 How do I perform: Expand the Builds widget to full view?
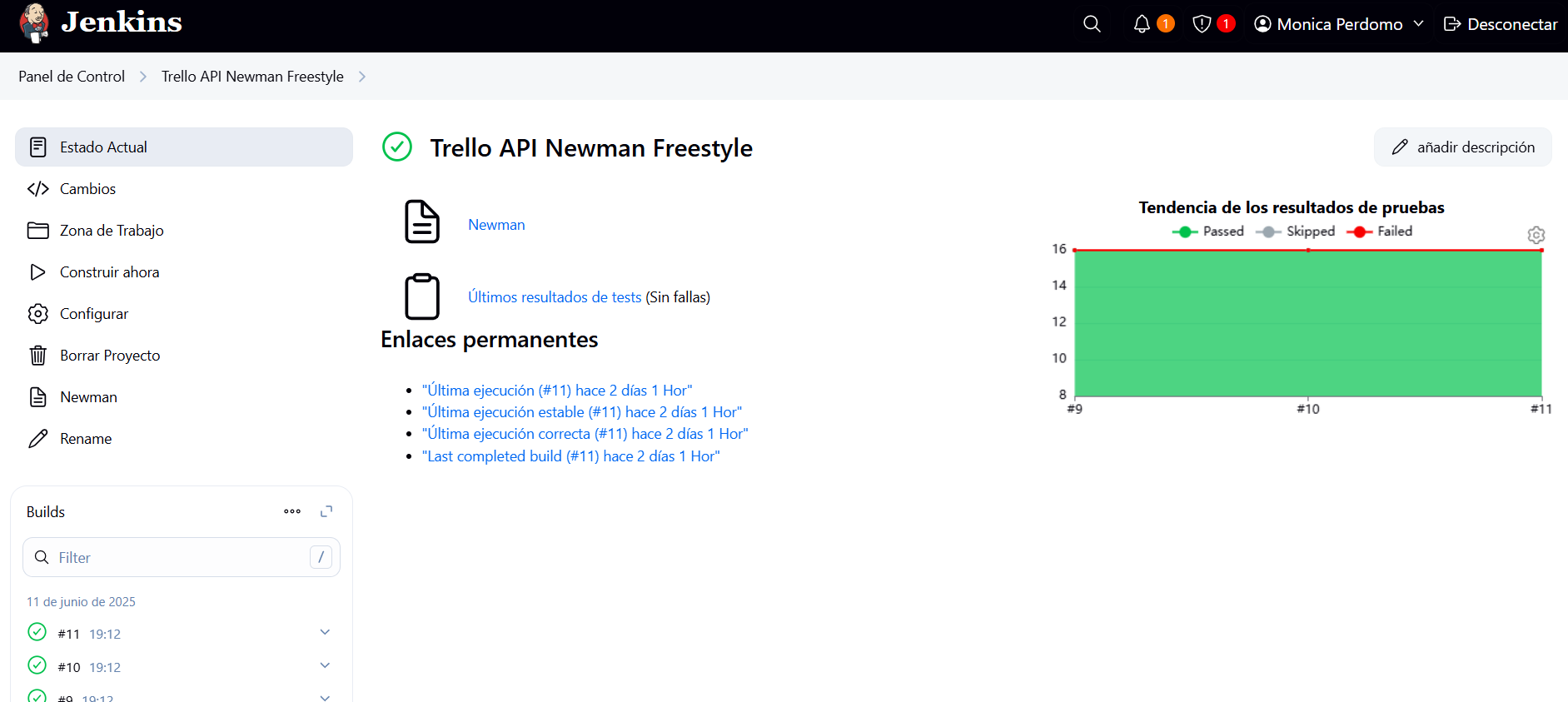(x=326, y=511)
